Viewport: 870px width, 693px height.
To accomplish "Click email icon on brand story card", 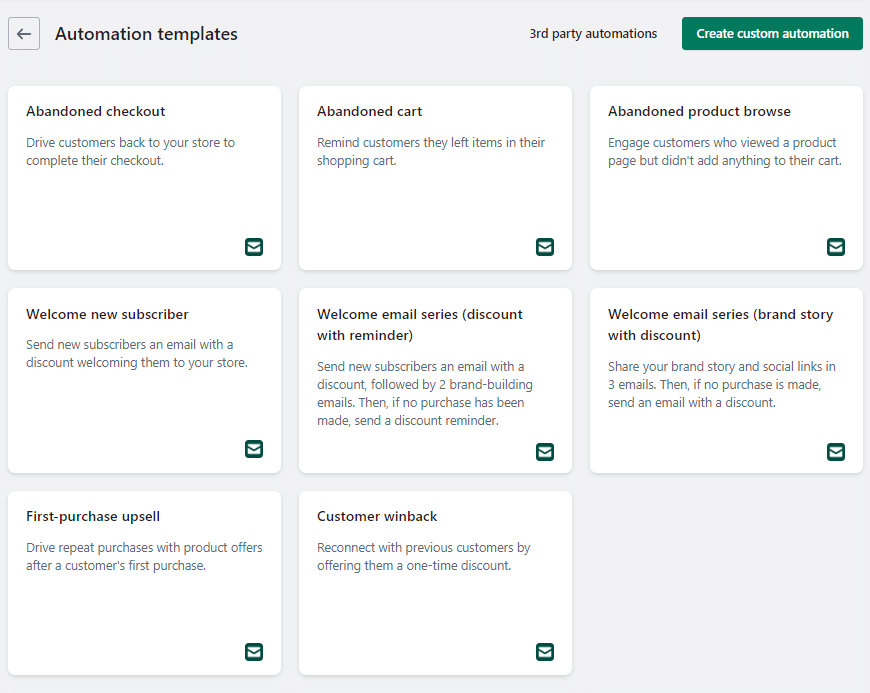I will [836, 452].
